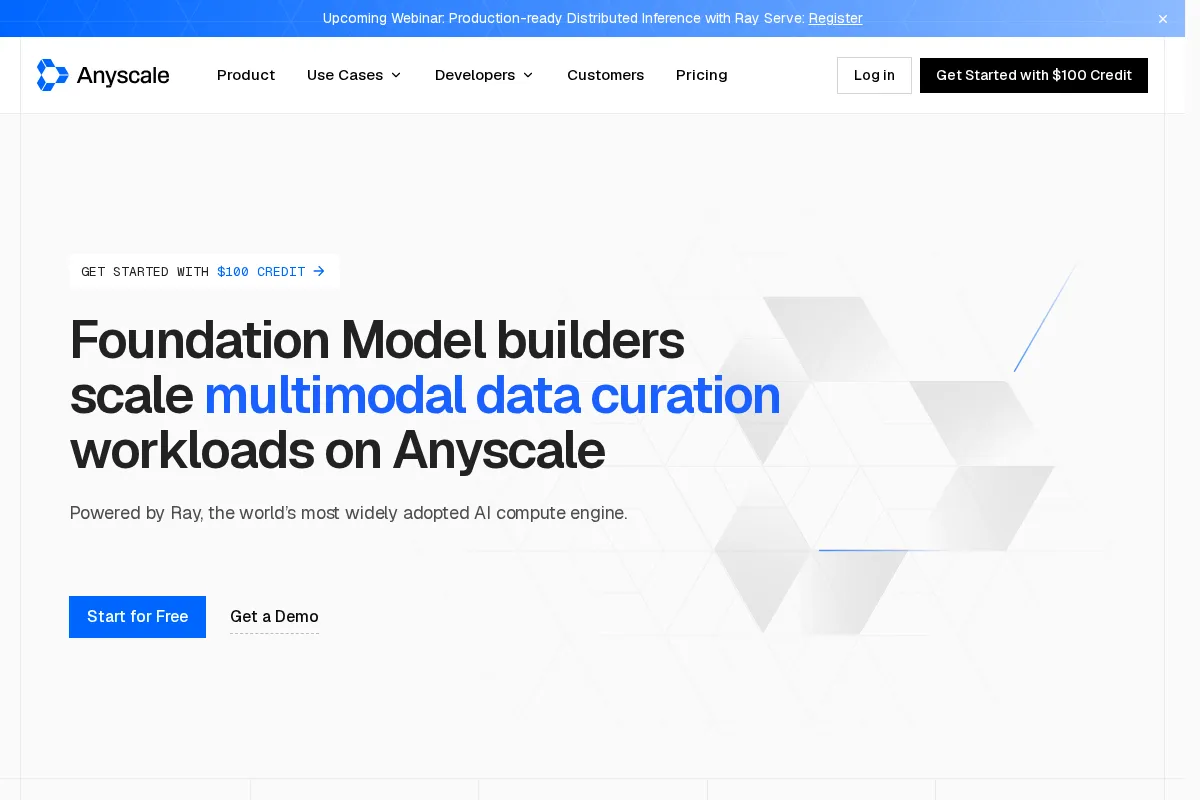
Task: Open the $100 CREDIT promo link
Action: coord(204,271)
